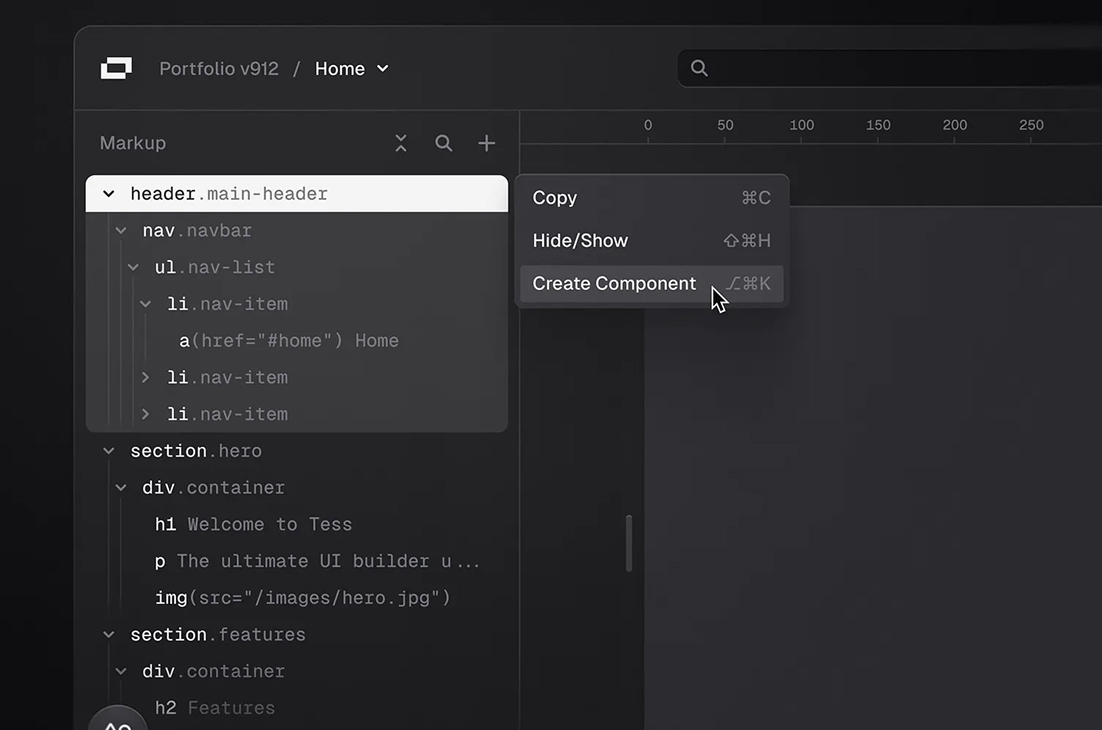Select the img hero.jpg row

(297, 598)
